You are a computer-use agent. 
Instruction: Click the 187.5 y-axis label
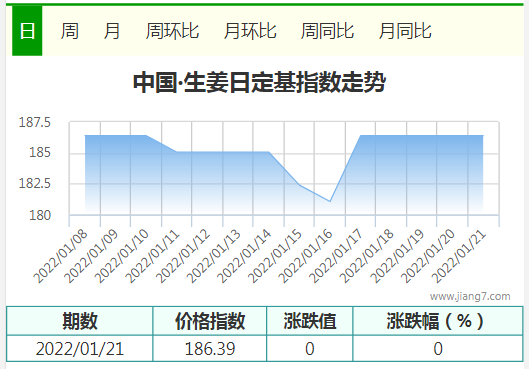(x=34, y=122)
